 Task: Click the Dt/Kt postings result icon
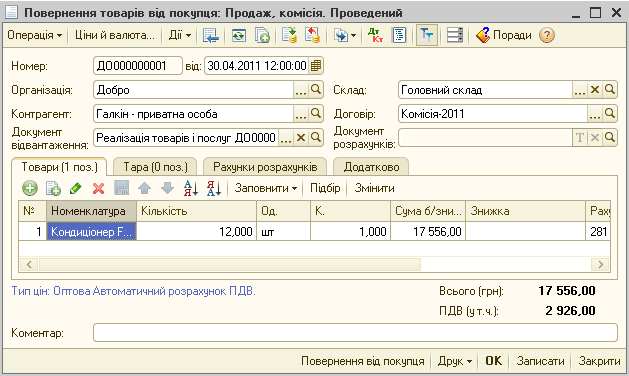375,35
